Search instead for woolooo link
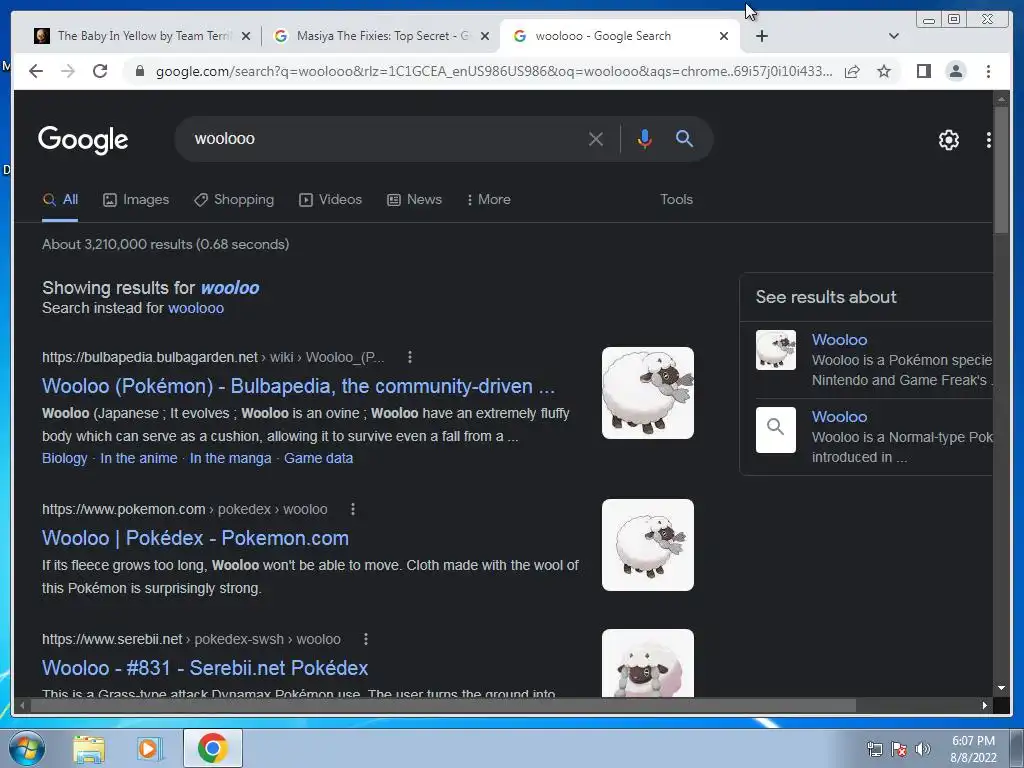This screenshot has width=1024, height=768. [x=196, y=308]
